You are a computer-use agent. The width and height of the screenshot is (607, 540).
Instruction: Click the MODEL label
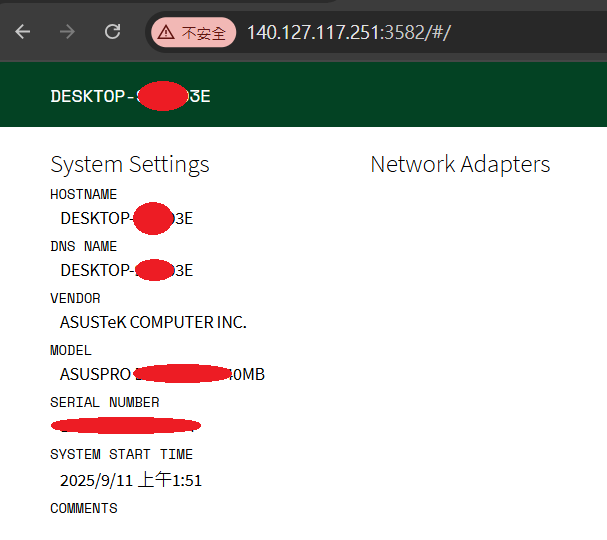click(x=71, y=350)
